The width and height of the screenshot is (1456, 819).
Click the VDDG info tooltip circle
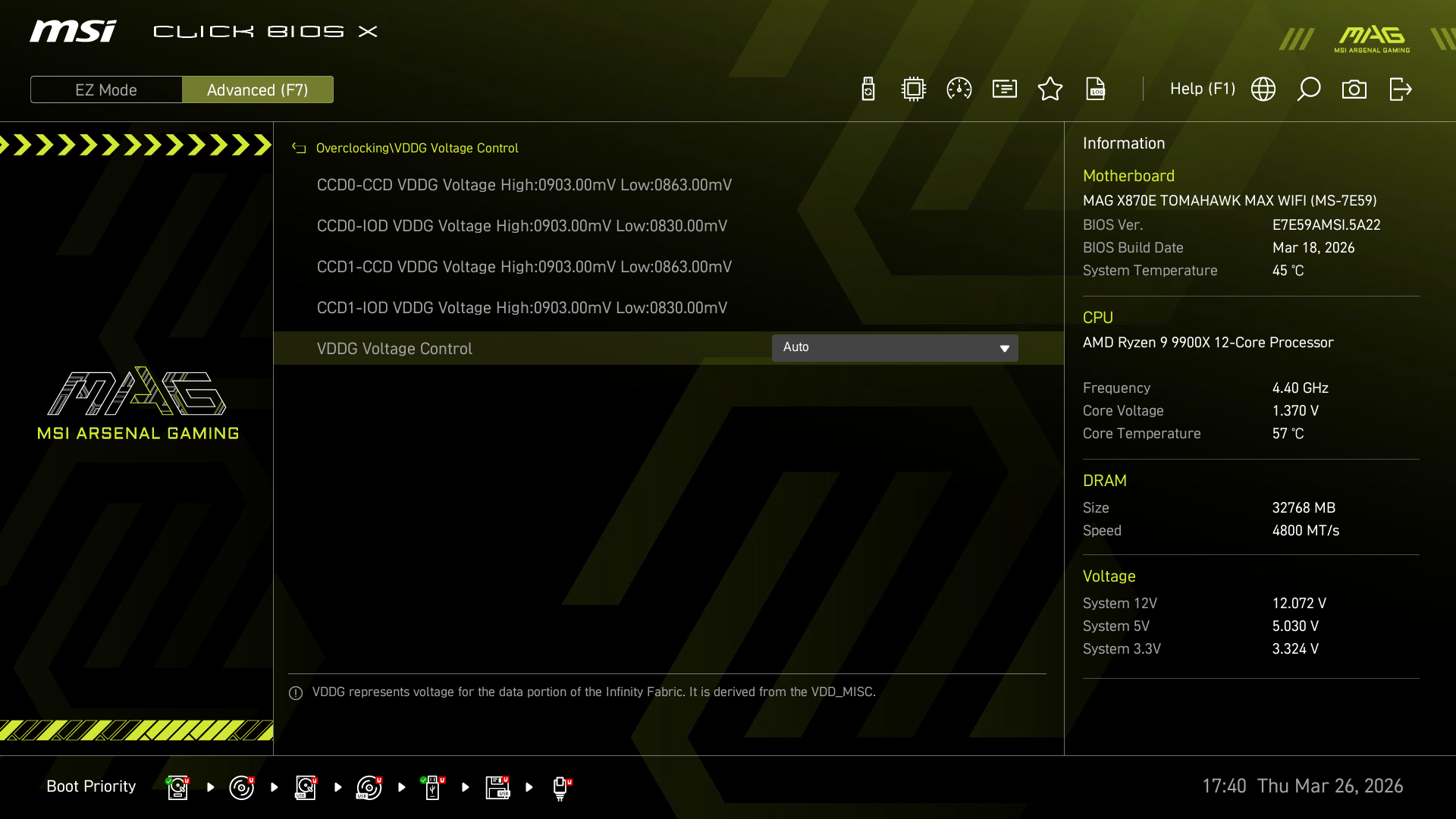[295, 692]
